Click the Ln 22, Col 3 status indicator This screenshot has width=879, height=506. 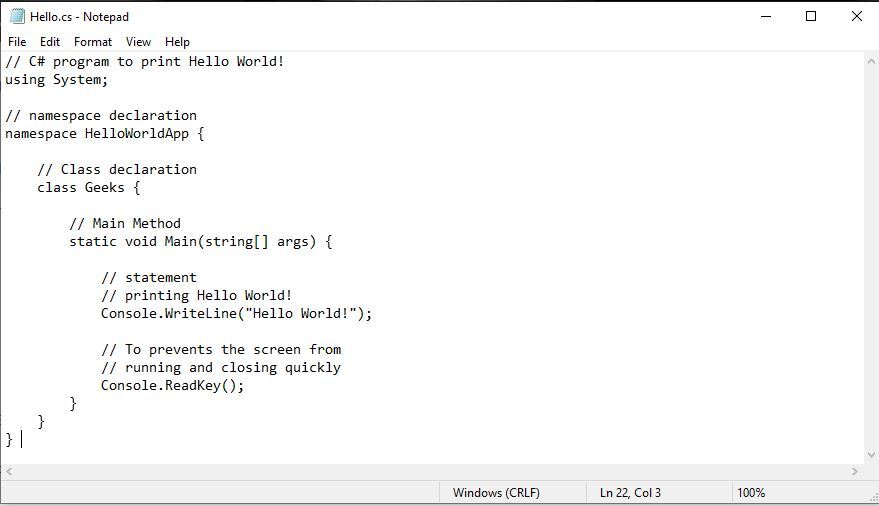[x=630, y=493]
